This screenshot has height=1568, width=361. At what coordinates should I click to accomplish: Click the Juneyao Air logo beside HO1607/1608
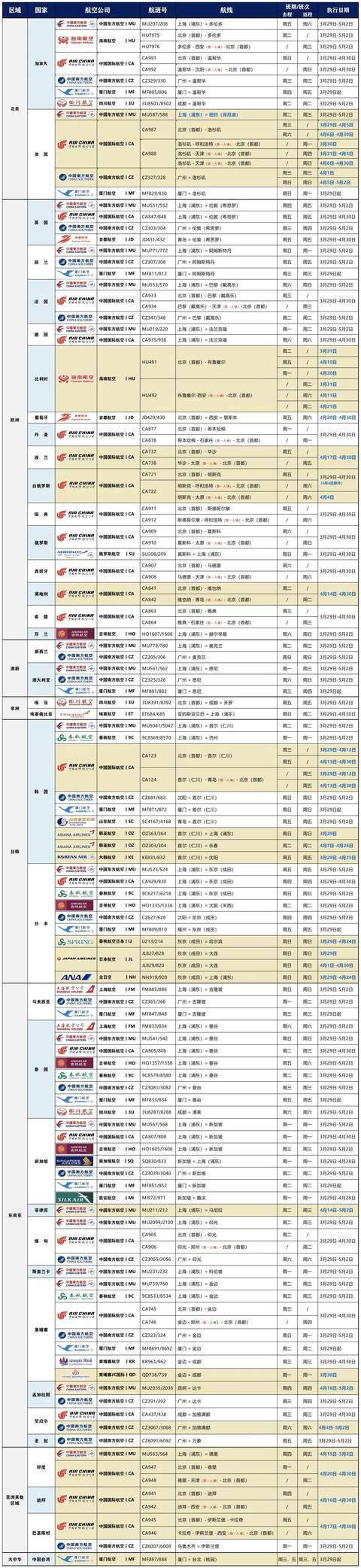tap(75, 634)
